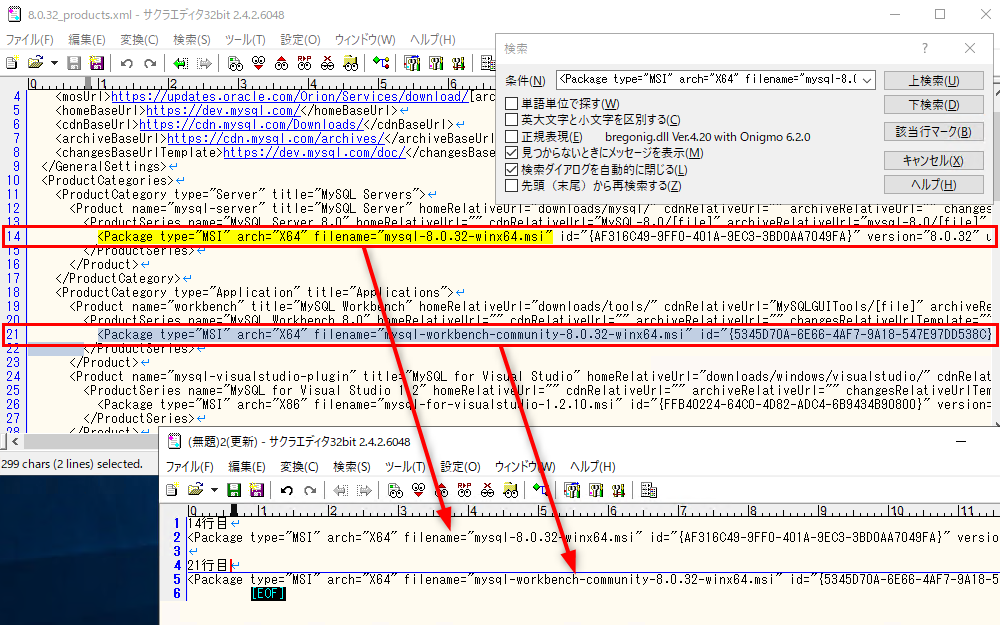
Task: Open 設定(O) menu in (無題)2 window
Action: tap(460, 467)
